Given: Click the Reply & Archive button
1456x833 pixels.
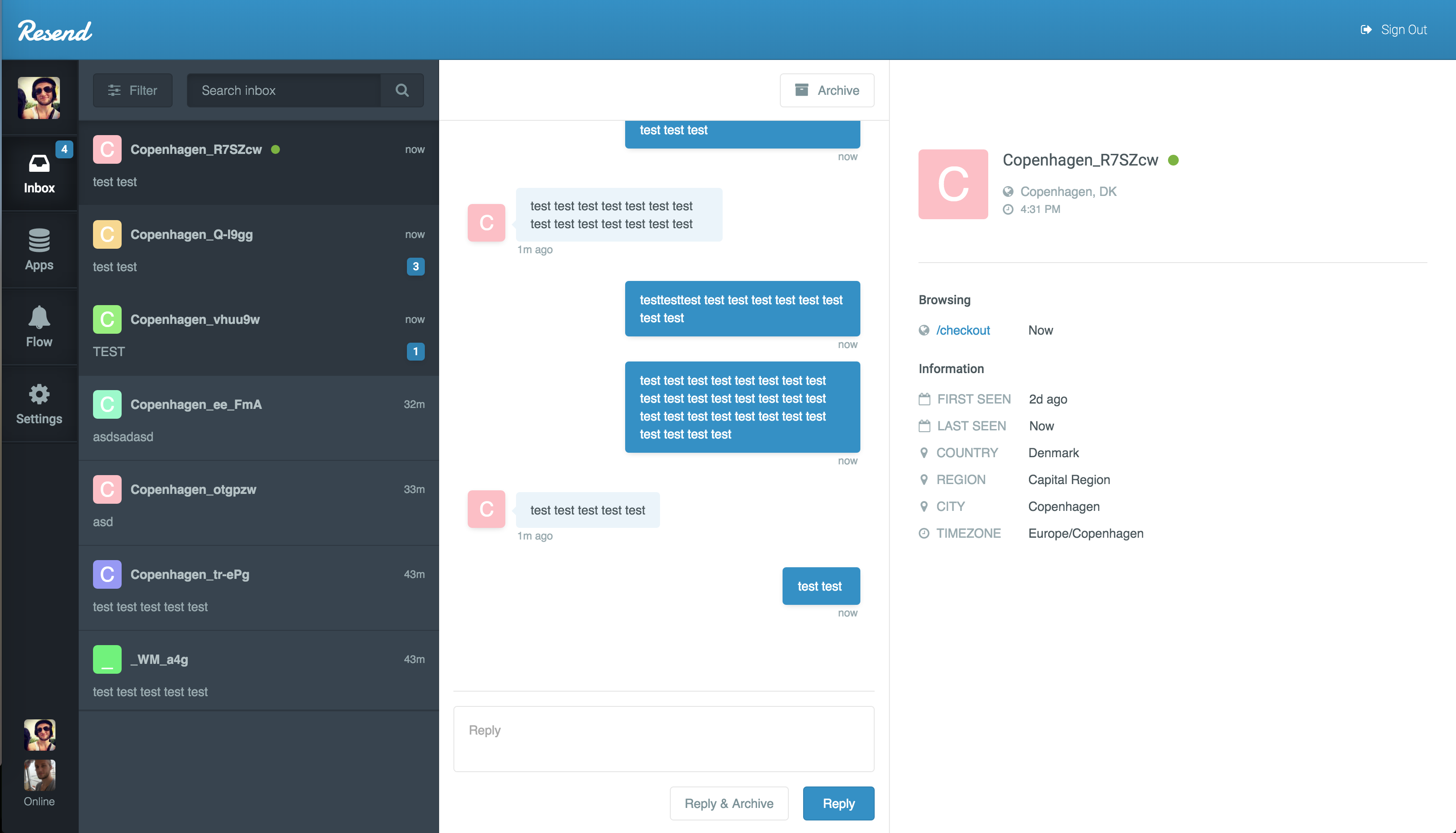Looking at the screenshot, I should point(728,803).
